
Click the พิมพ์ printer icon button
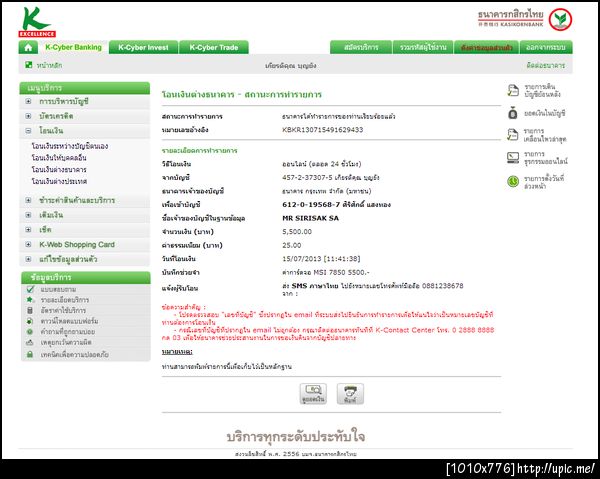350,393
